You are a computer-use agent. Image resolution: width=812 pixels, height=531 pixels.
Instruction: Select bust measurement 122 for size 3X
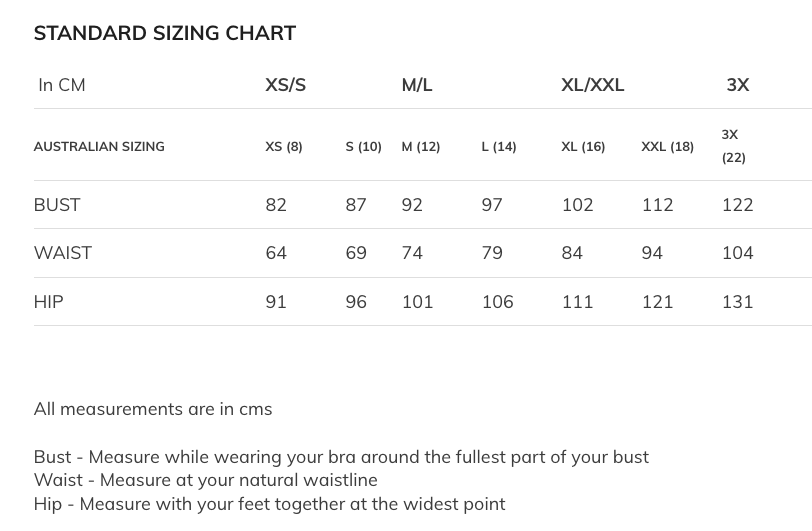[x=737, y=204]
